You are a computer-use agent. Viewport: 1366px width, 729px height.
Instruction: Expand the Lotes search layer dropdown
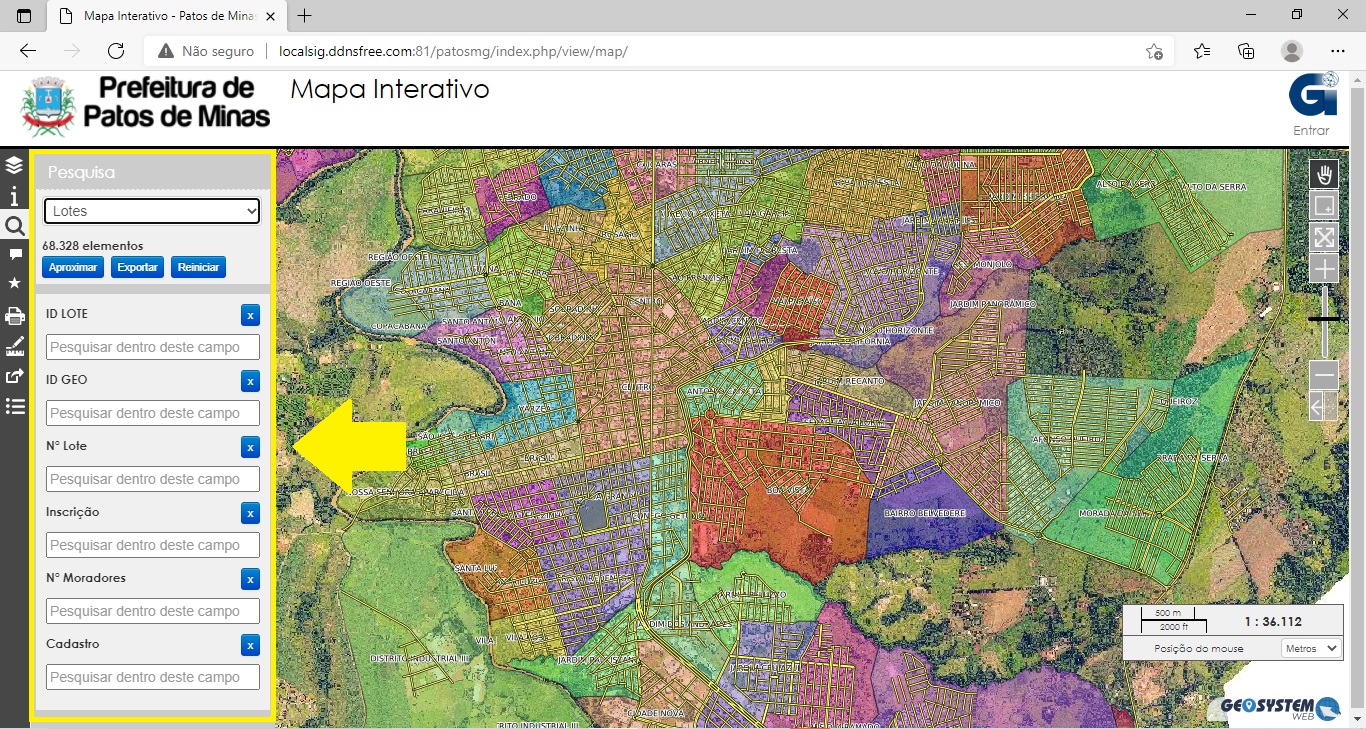152,211
